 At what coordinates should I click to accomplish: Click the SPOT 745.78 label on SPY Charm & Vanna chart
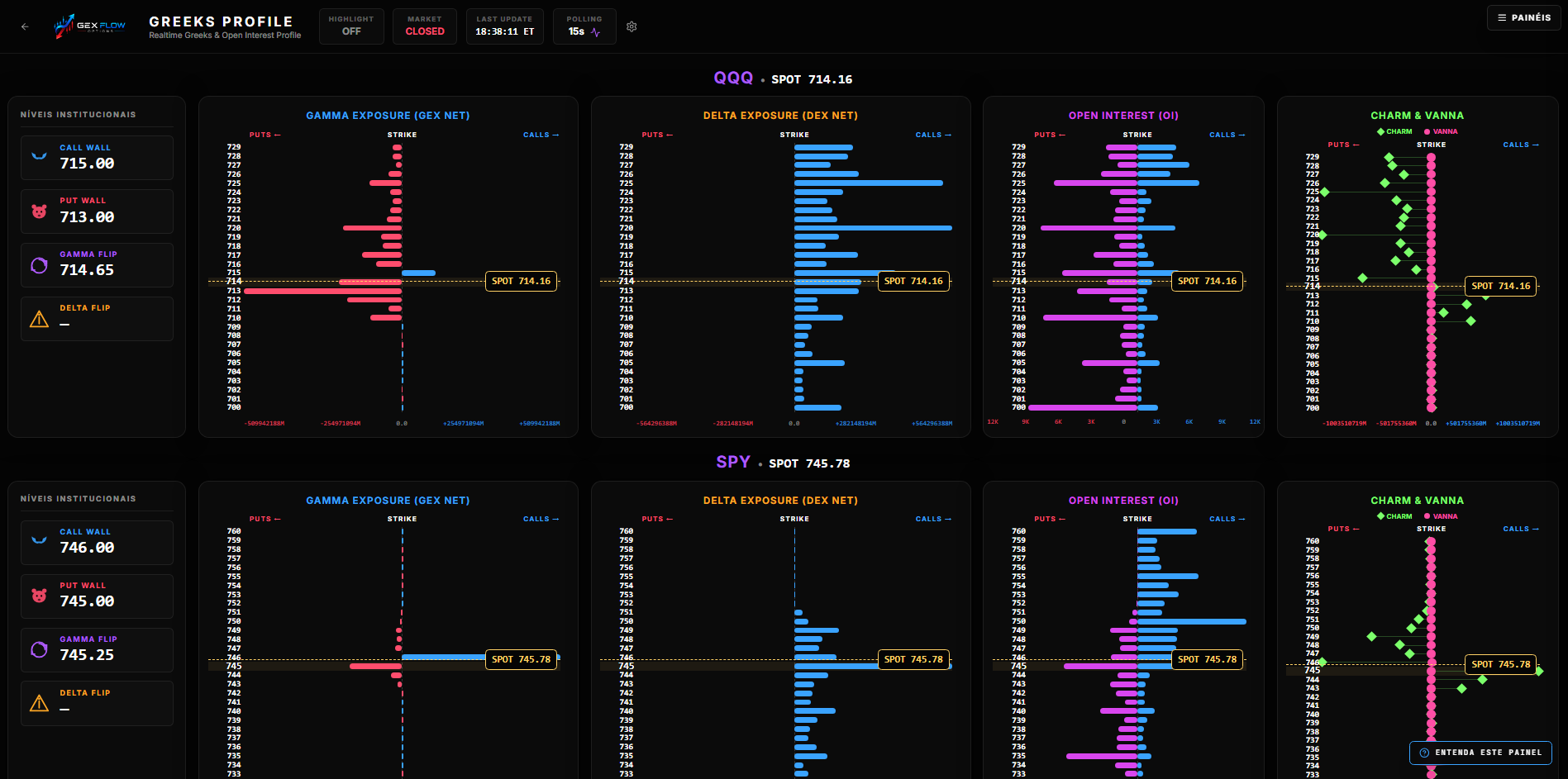[x=1501, y=664]
